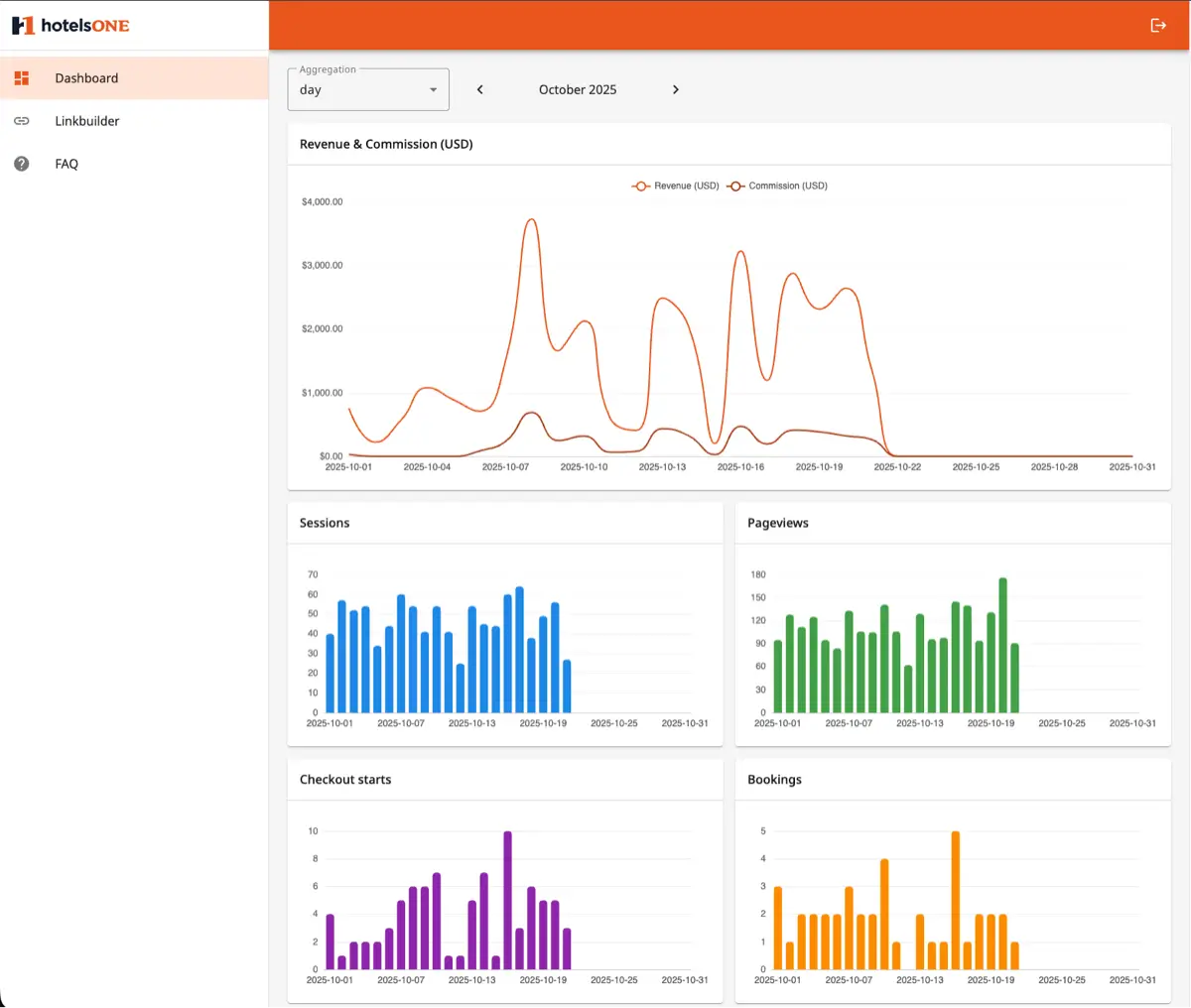
Task: Click the 70 label on Sessions axis
Action: point(313,574)
